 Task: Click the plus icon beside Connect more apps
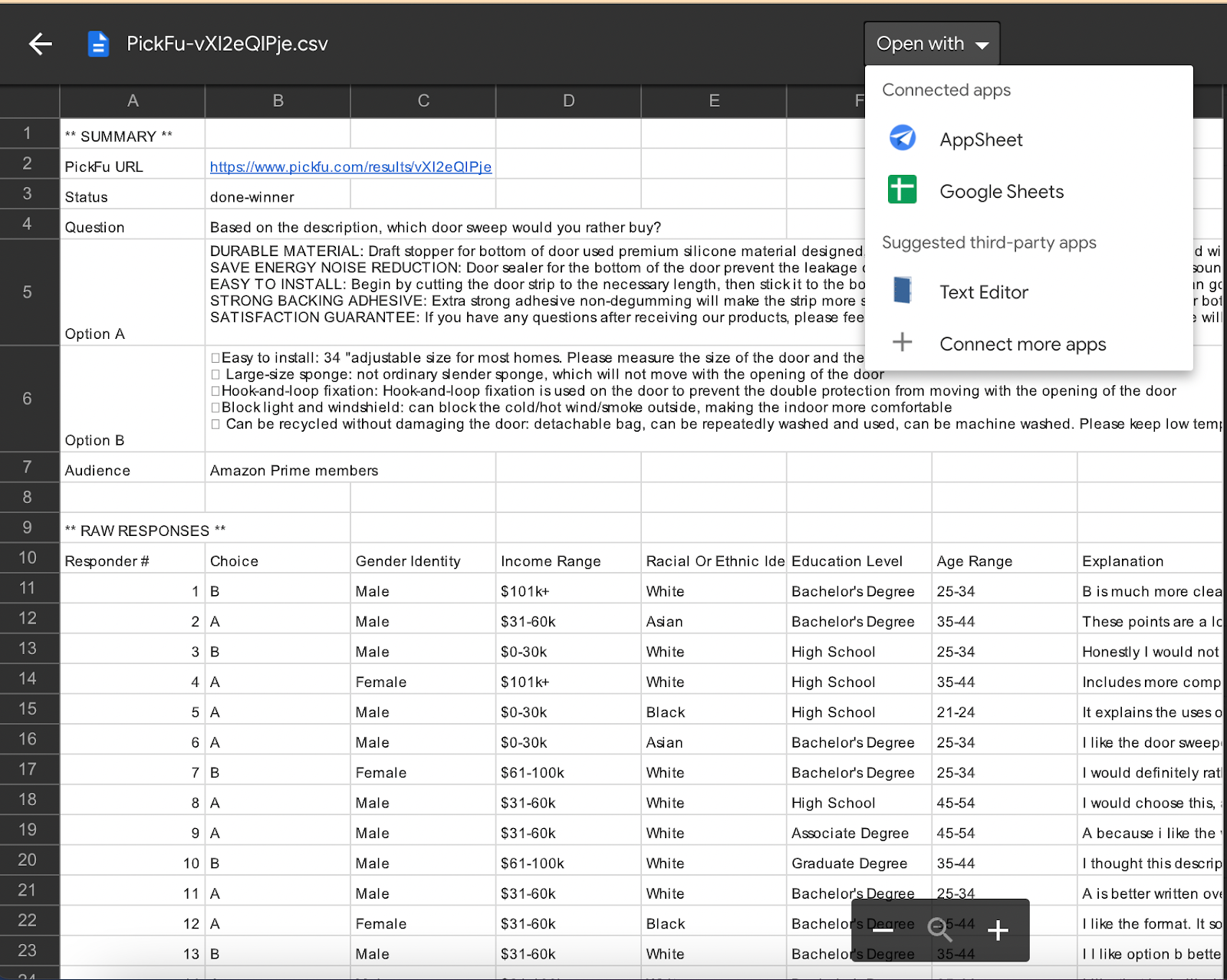903,342
